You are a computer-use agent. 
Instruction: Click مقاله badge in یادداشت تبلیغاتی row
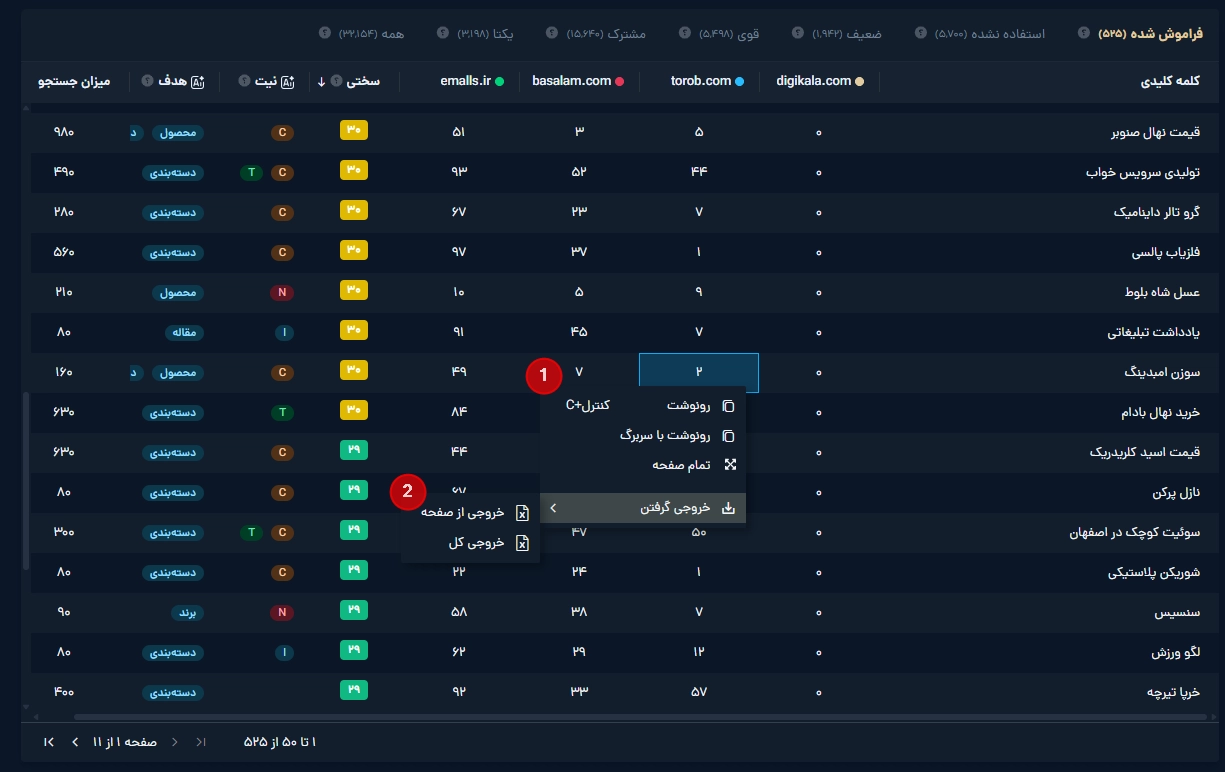(x=186, y=333)
